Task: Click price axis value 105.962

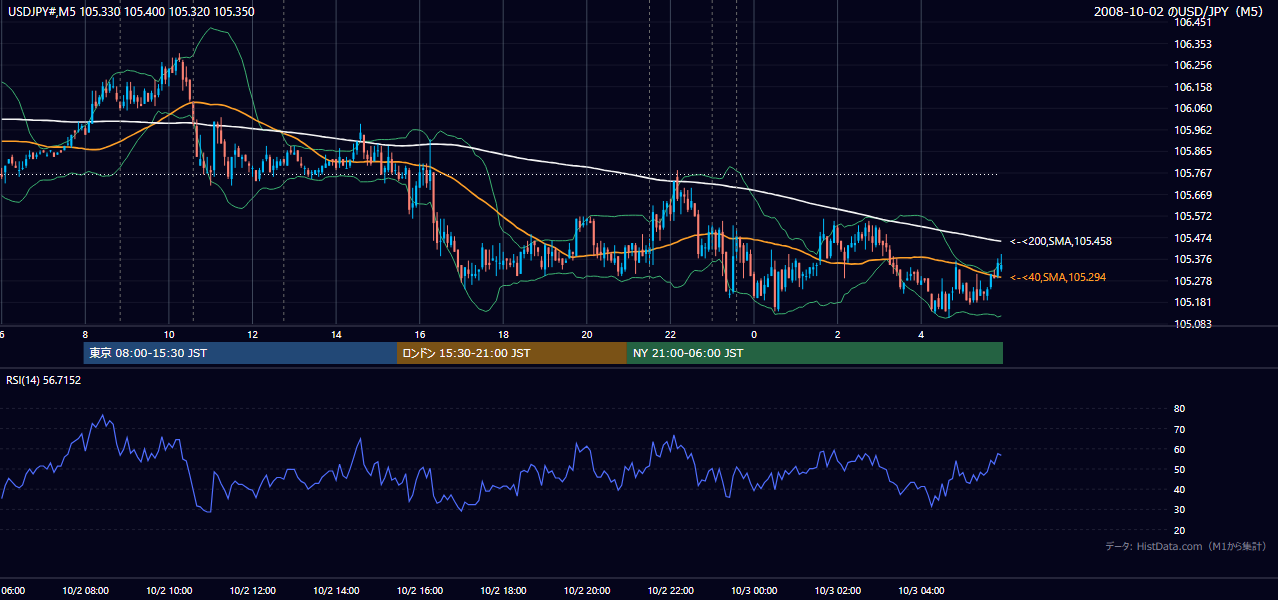Action: click(x=1193, y=130)
